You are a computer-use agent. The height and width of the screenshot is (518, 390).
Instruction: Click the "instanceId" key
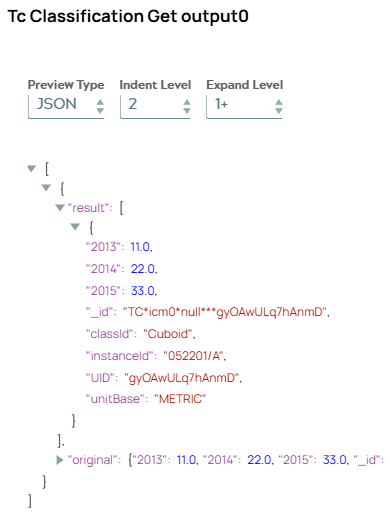(120, 356)
